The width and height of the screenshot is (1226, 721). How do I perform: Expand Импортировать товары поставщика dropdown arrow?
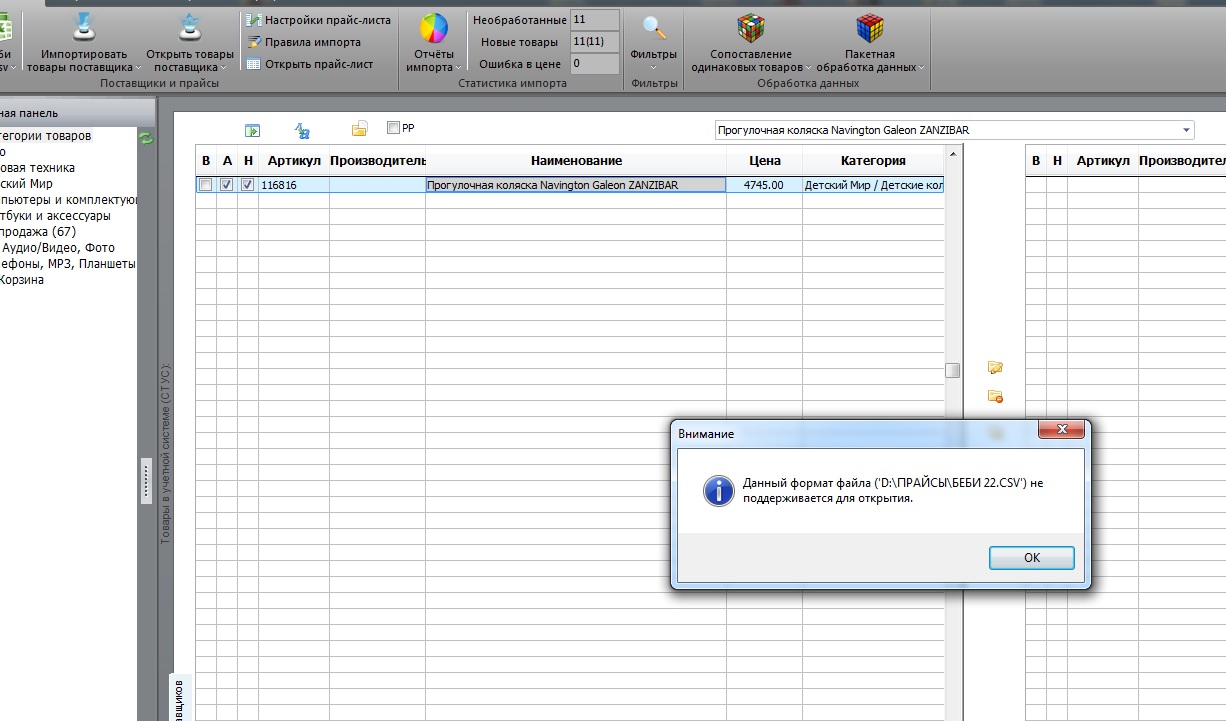(x=137, y=68)
